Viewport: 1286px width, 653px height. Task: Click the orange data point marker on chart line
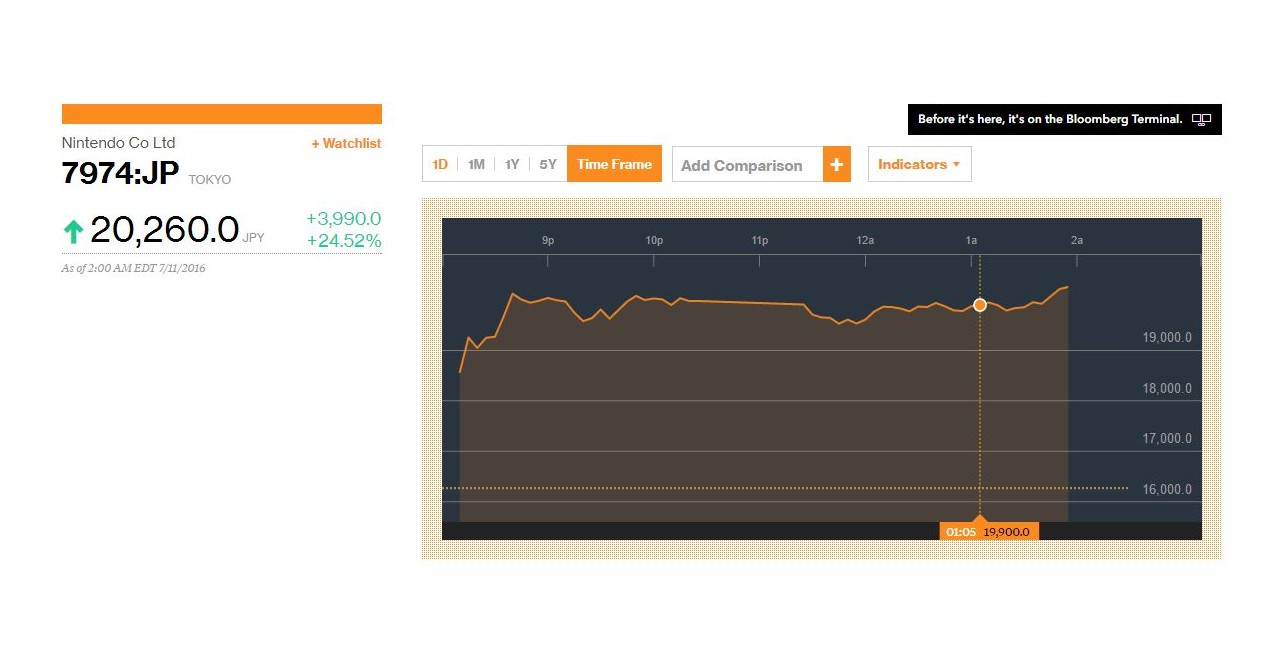pyautogui.click(x=980, y=305)
